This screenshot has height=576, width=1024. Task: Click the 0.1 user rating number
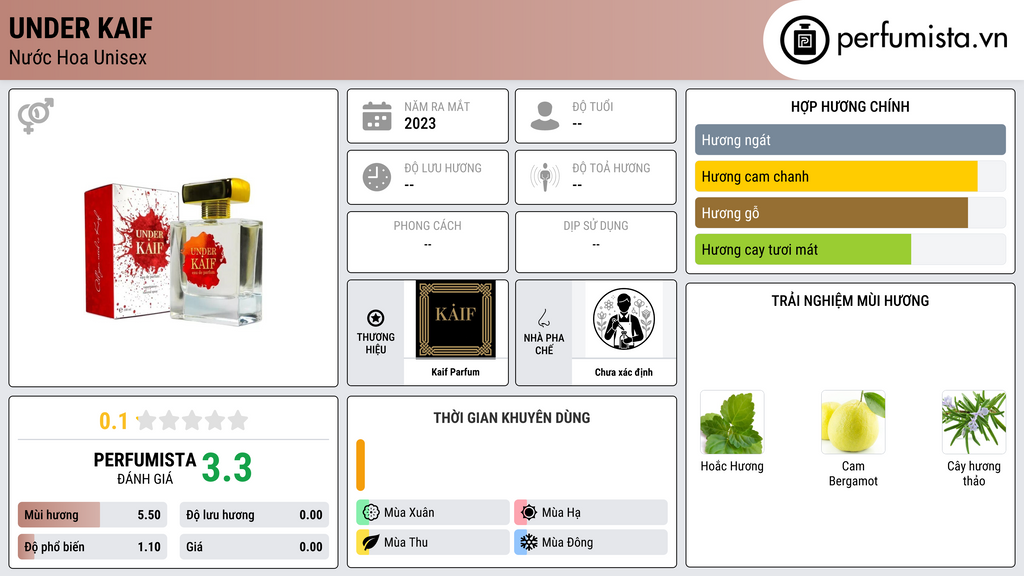(114, 421)
